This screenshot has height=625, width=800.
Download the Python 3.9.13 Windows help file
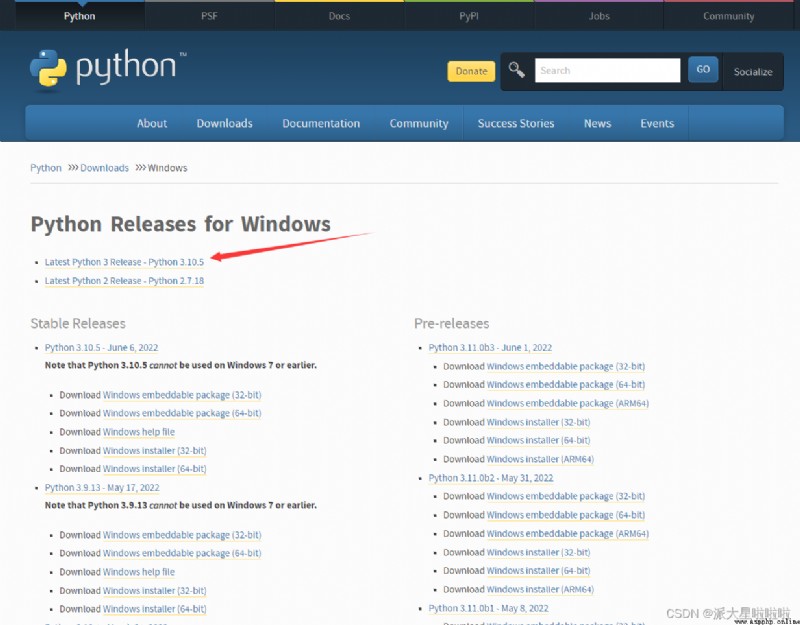pyautogui.click(x=139, y=572)
